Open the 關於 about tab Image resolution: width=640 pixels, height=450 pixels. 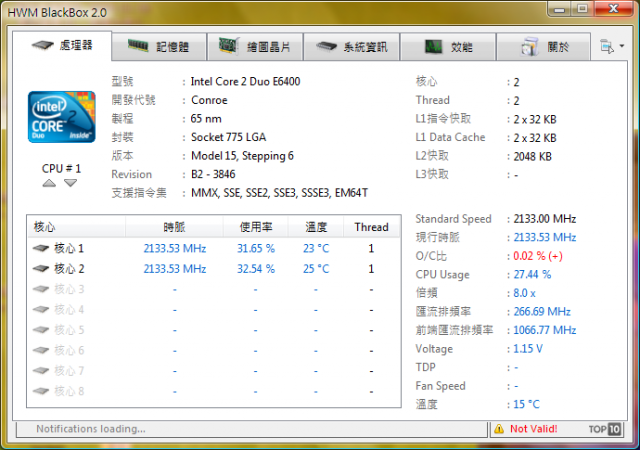(543, 47)
